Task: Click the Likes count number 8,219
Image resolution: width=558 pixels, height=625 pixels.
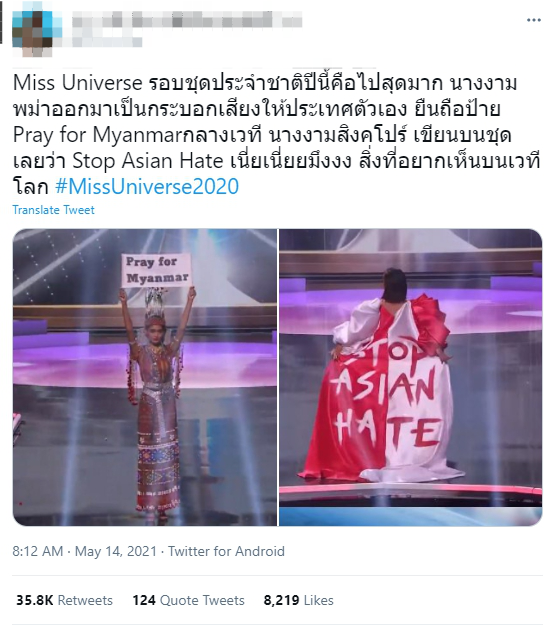Action: [281, 600]
